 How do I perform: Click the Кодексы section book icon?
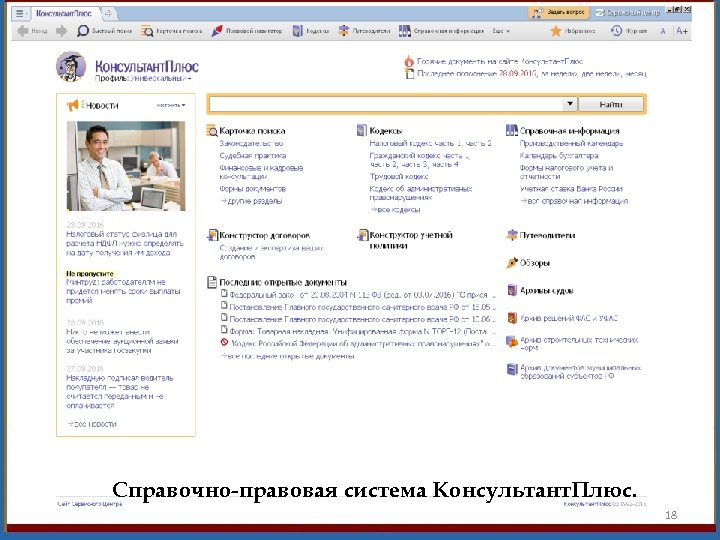[362, 130]
